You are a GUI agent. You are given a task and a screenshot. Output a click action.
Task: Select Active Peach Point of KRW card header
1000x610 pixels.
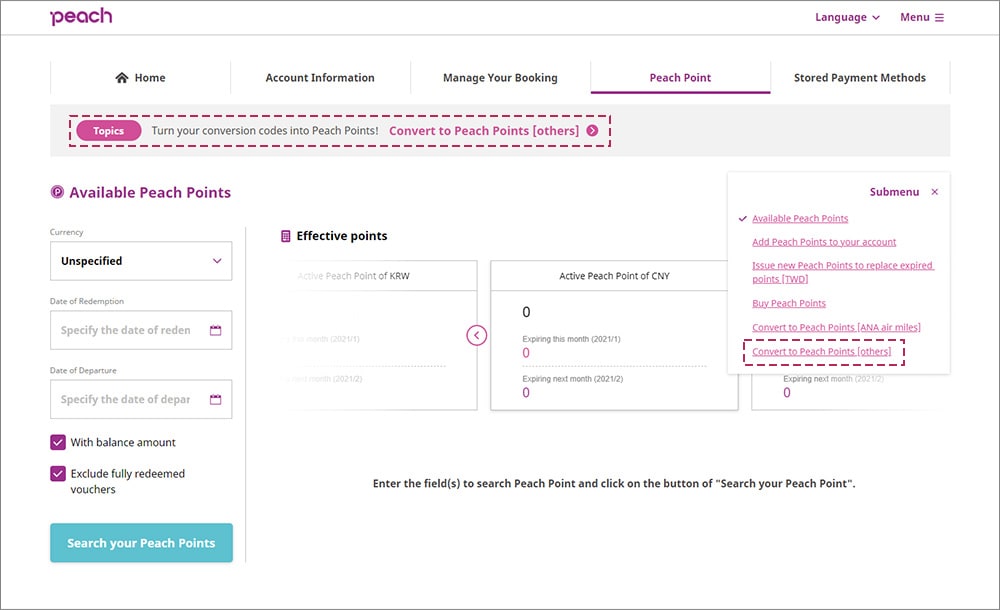coord(353,276)
